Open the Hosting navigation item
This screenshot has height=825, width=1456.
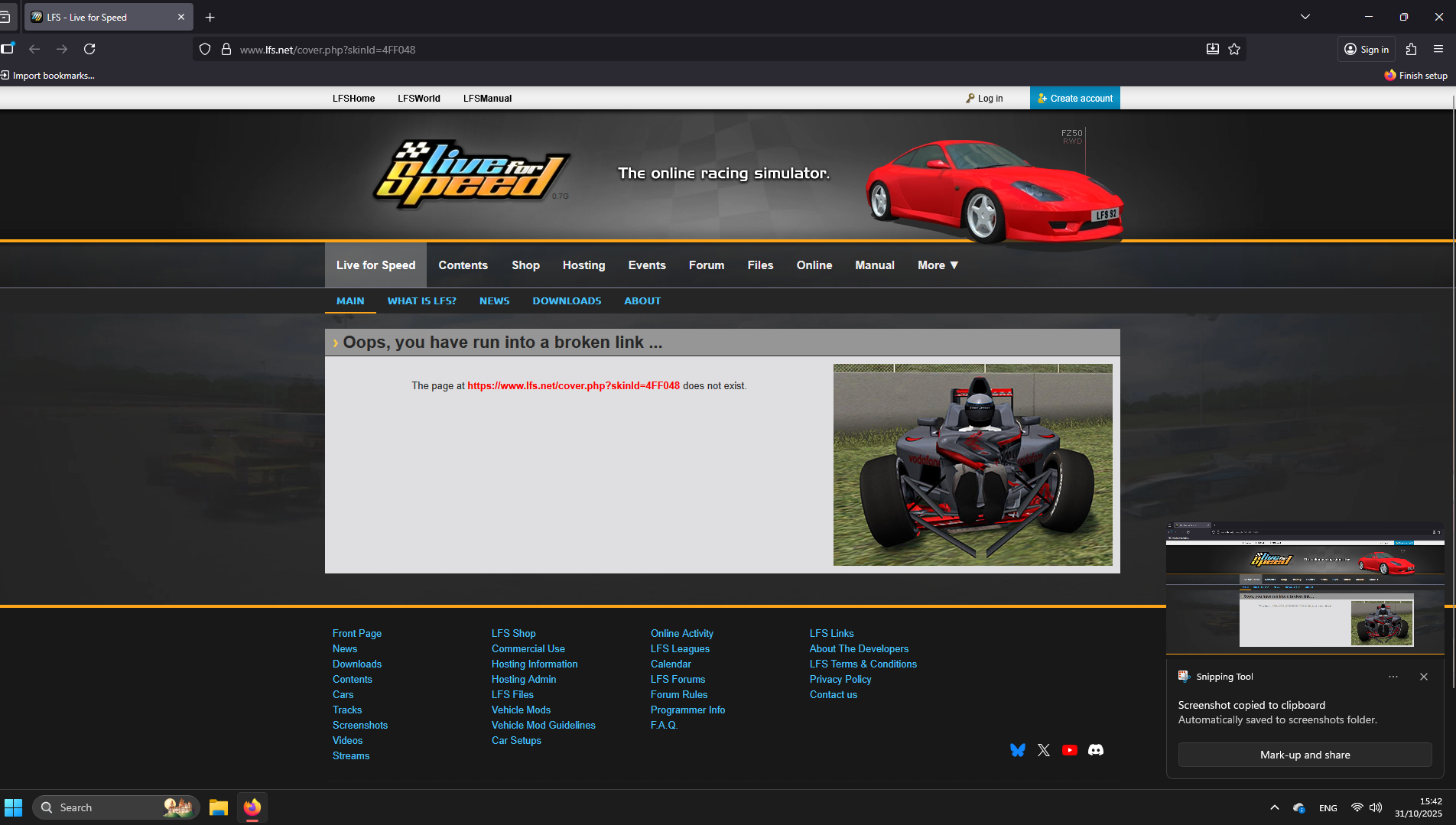coord(583,265)
